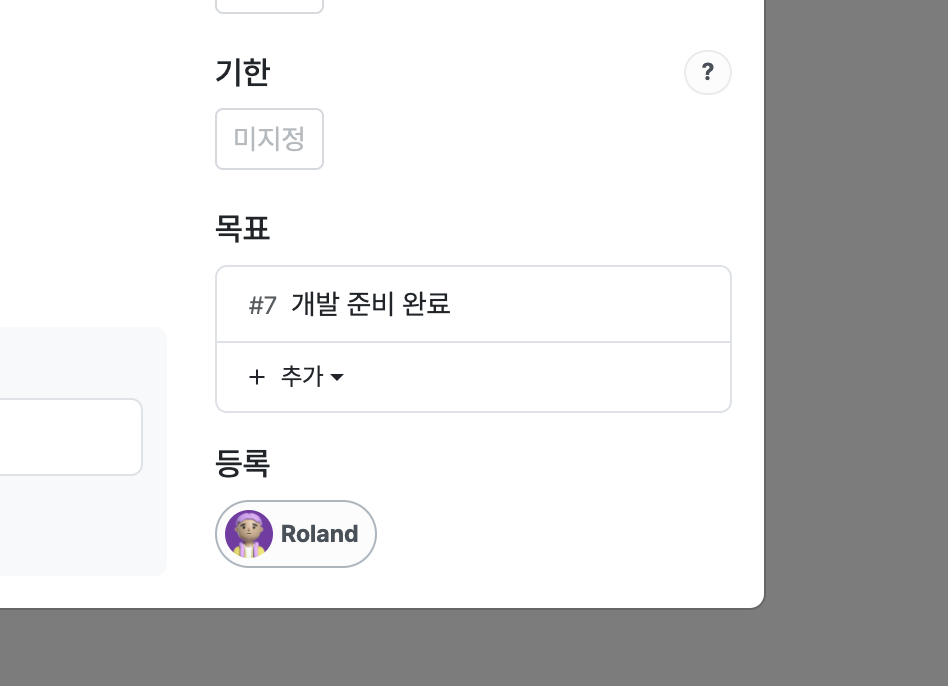Image resolution: width=948 pixels, height=686 pixels.
Task: Click the 목표 section heading
Action: pos(242,228)
